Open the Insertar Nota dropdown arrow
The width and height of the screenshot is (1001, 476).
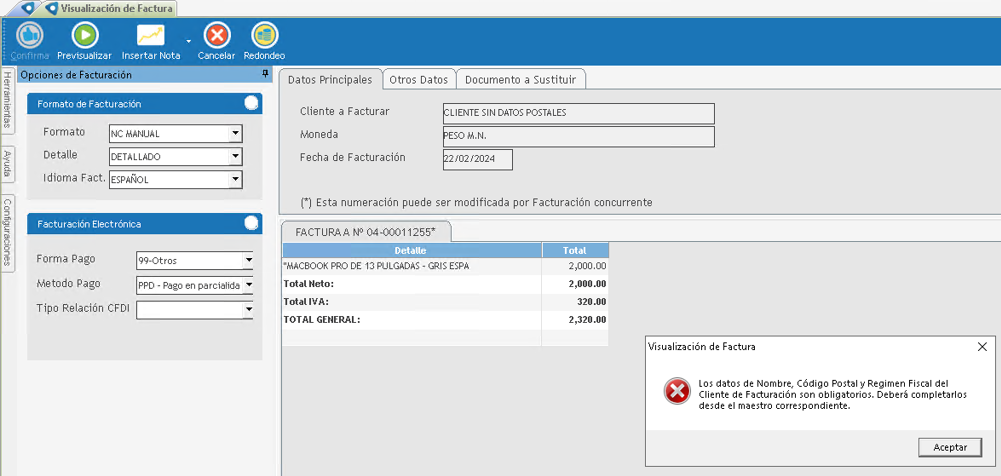click(188, 41)
